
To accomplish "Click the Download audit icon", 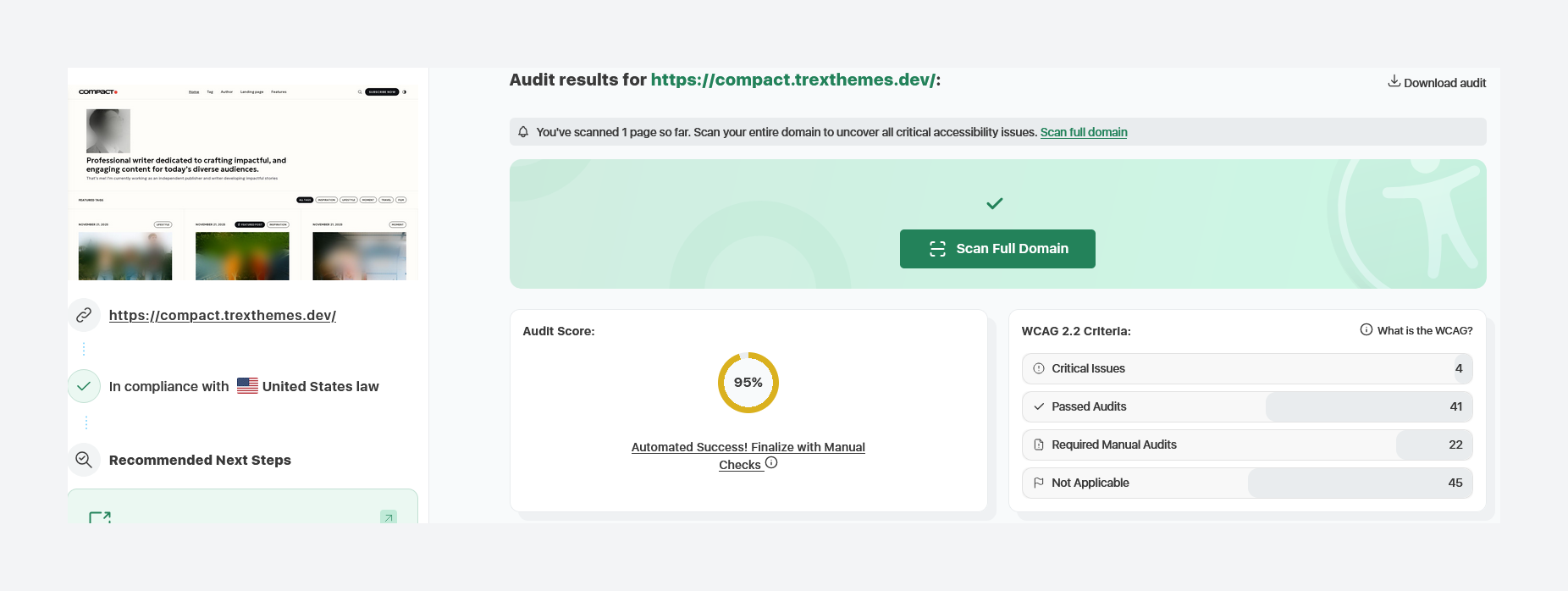I will [1394, 81].
